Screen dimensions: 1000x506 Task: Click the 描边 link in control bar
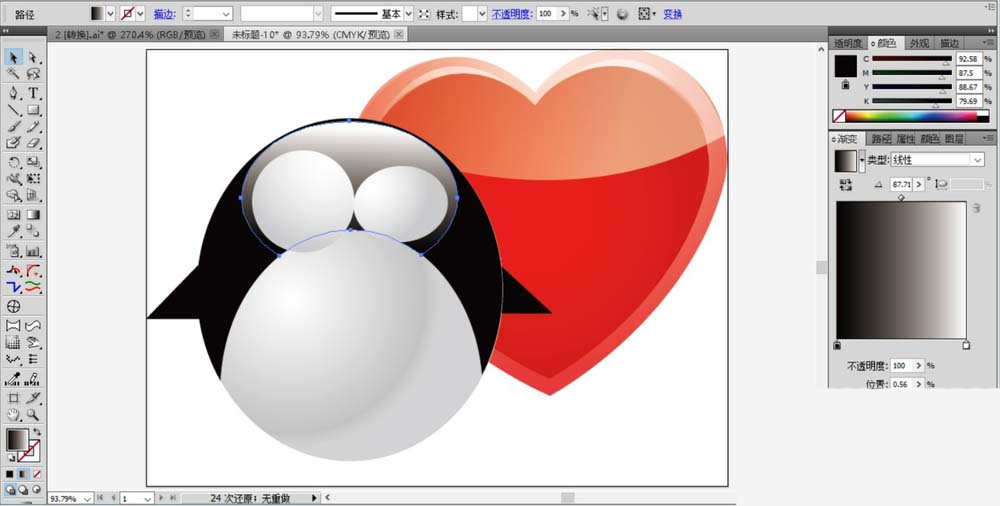click(x=164, y=14)
